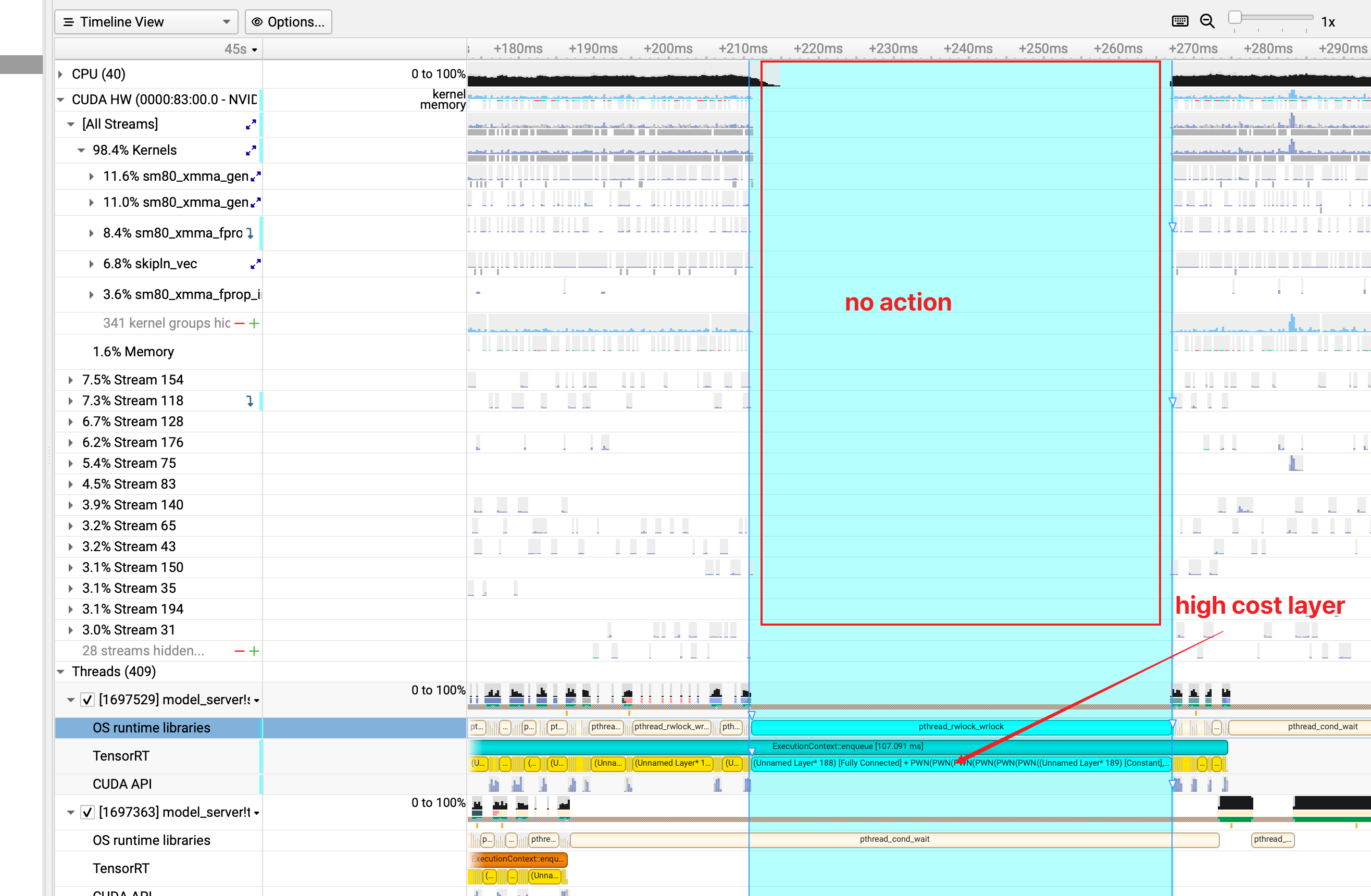Image resolution: width=1371 pixels, height=896 pixels.
Task: Toggle checkbox for thread 1697529 model_server
Action: click(87, 700)
